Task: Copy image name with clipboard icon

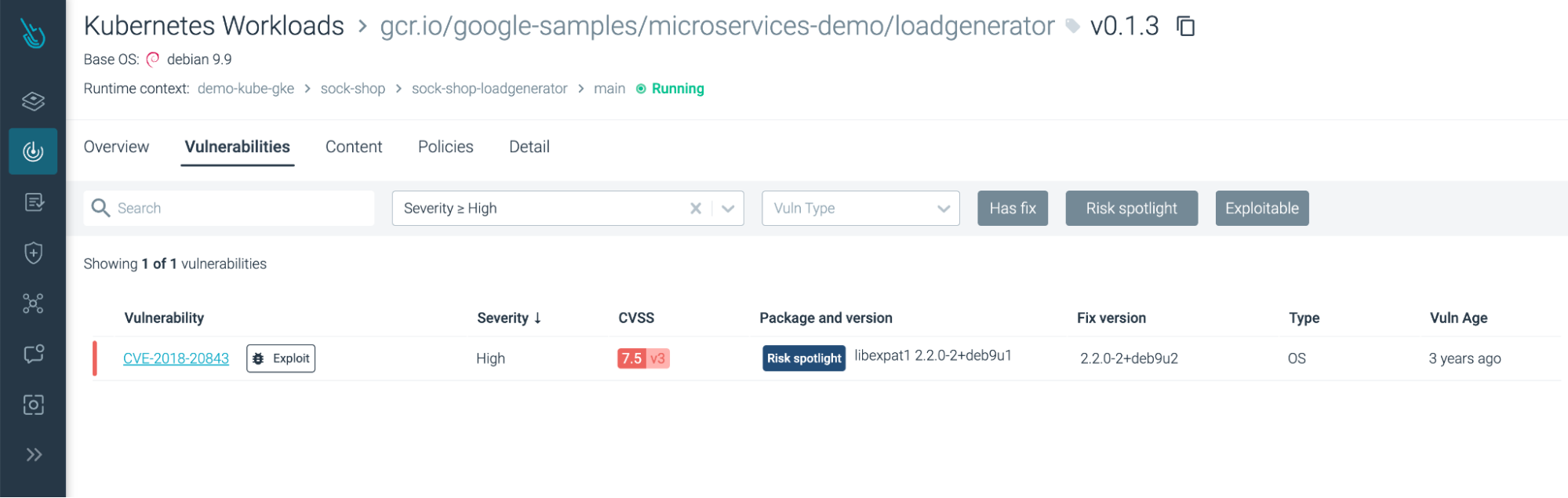Action: coord(1185,26)
